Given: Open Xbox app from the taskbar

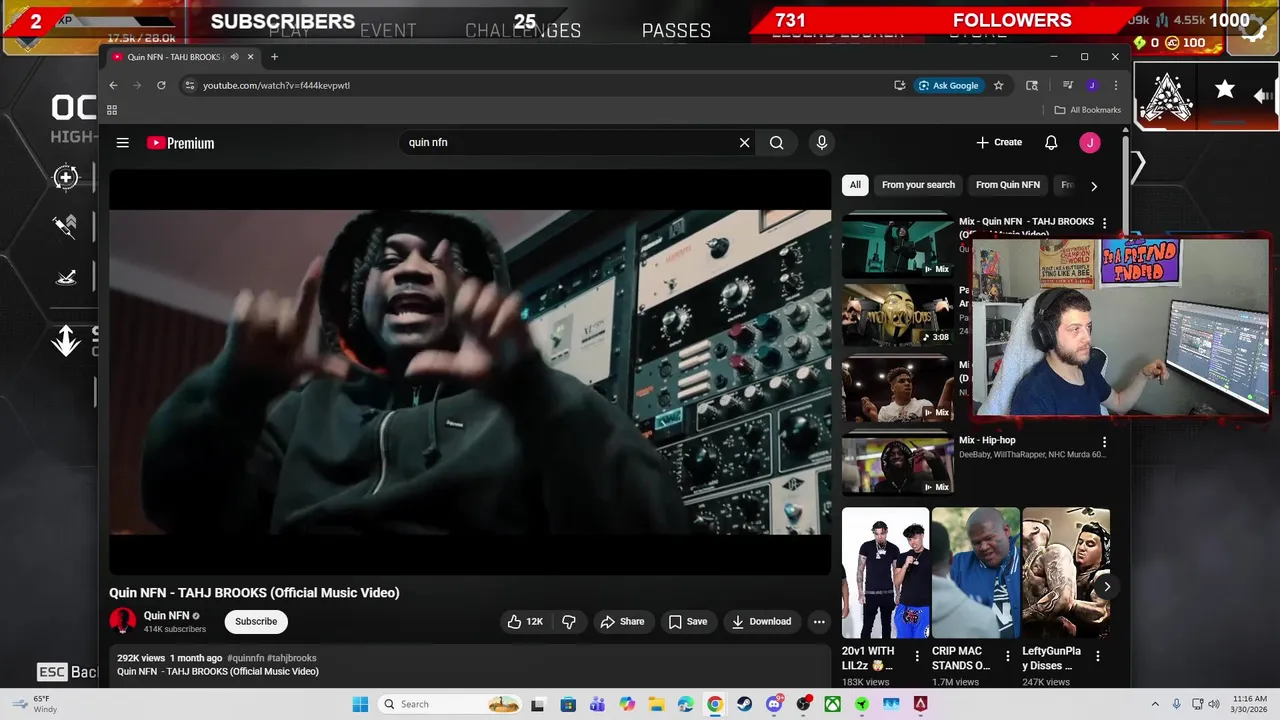Looking at the screenshot, I should point(832,704).
